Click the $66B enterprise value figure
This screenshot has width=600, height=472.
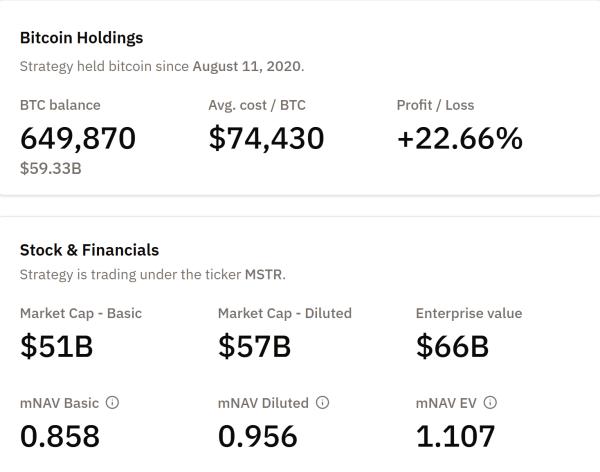[x=452, y=346]
